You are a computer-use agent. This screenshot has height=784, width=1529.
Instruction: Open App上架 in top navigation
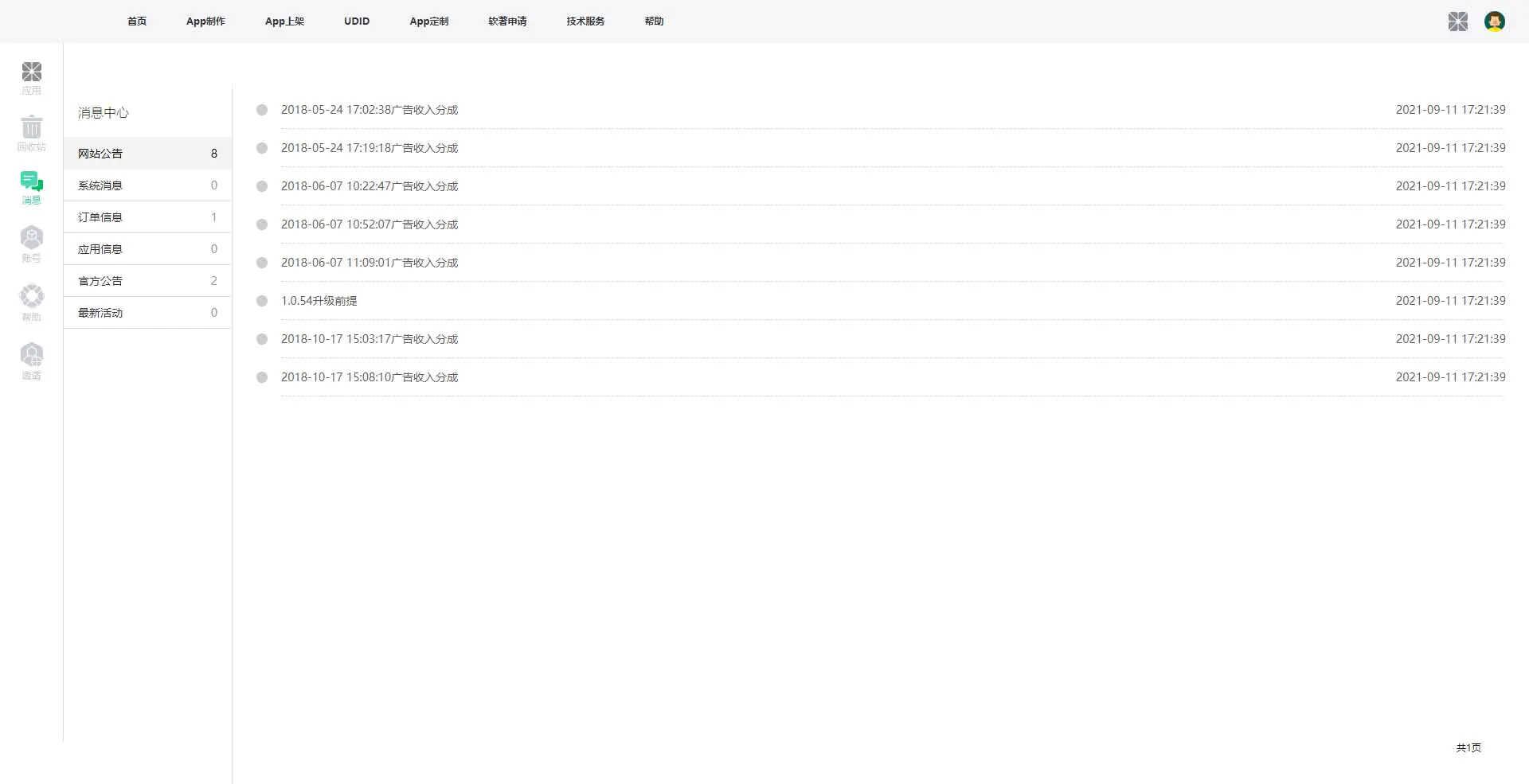[284, 21]
